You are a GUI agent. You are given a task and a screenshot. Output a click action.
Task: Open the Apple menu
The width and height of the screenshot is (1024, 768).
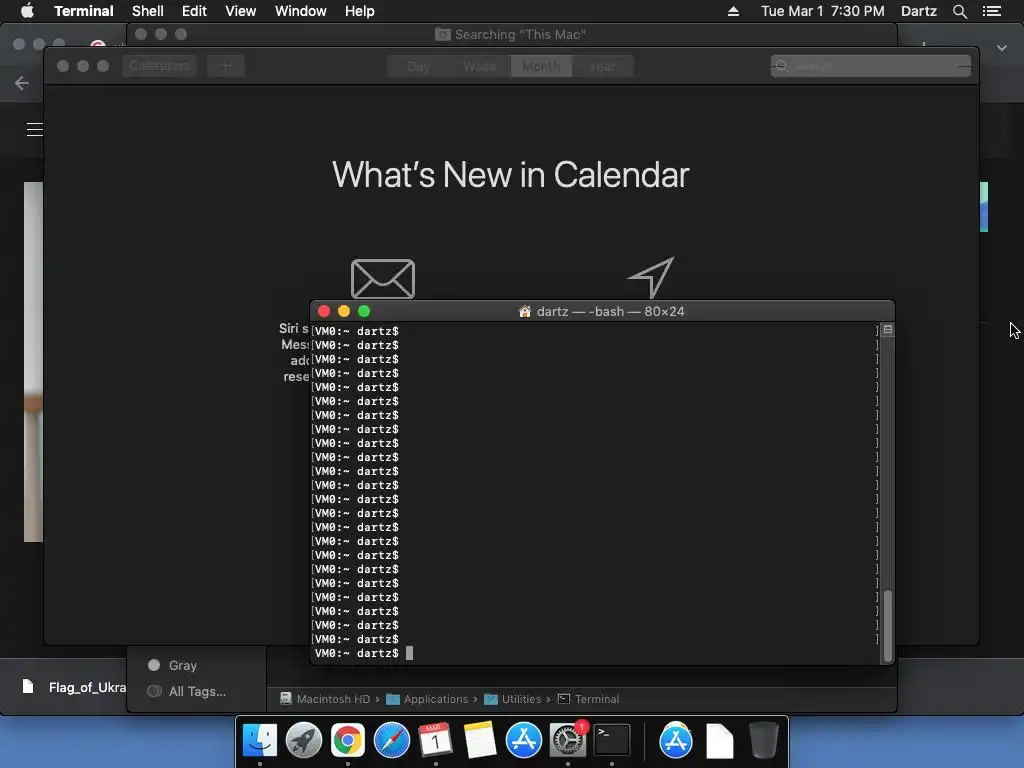tap(27, 11)
